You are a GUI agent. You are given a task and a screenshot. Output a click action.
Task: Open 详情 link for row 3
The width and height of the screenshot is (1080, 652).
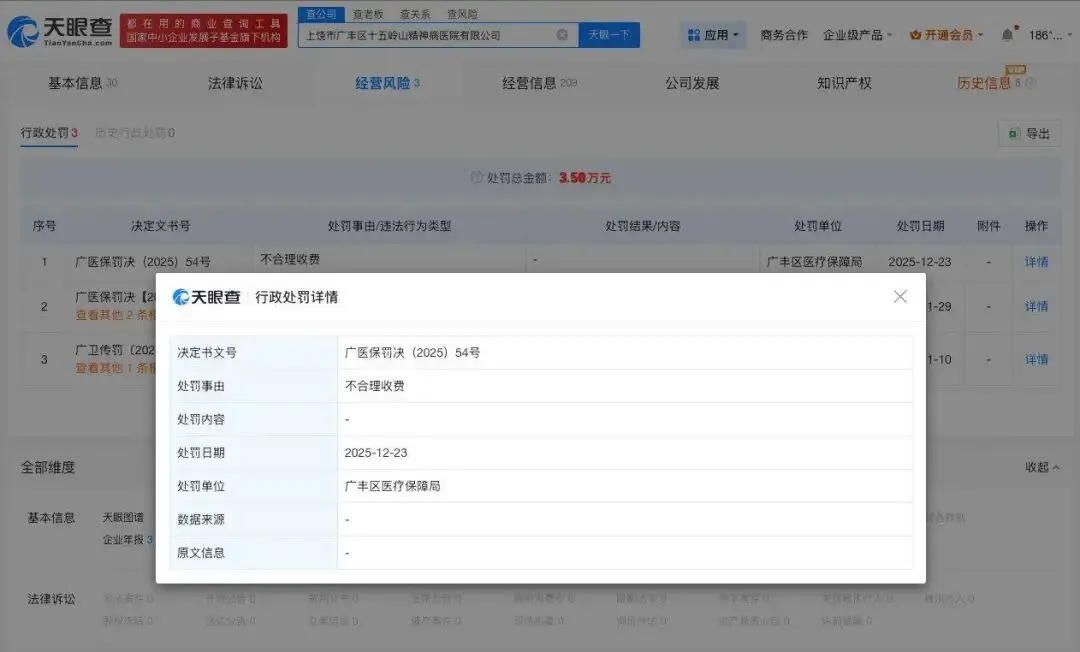click(x=1036, y=359)
